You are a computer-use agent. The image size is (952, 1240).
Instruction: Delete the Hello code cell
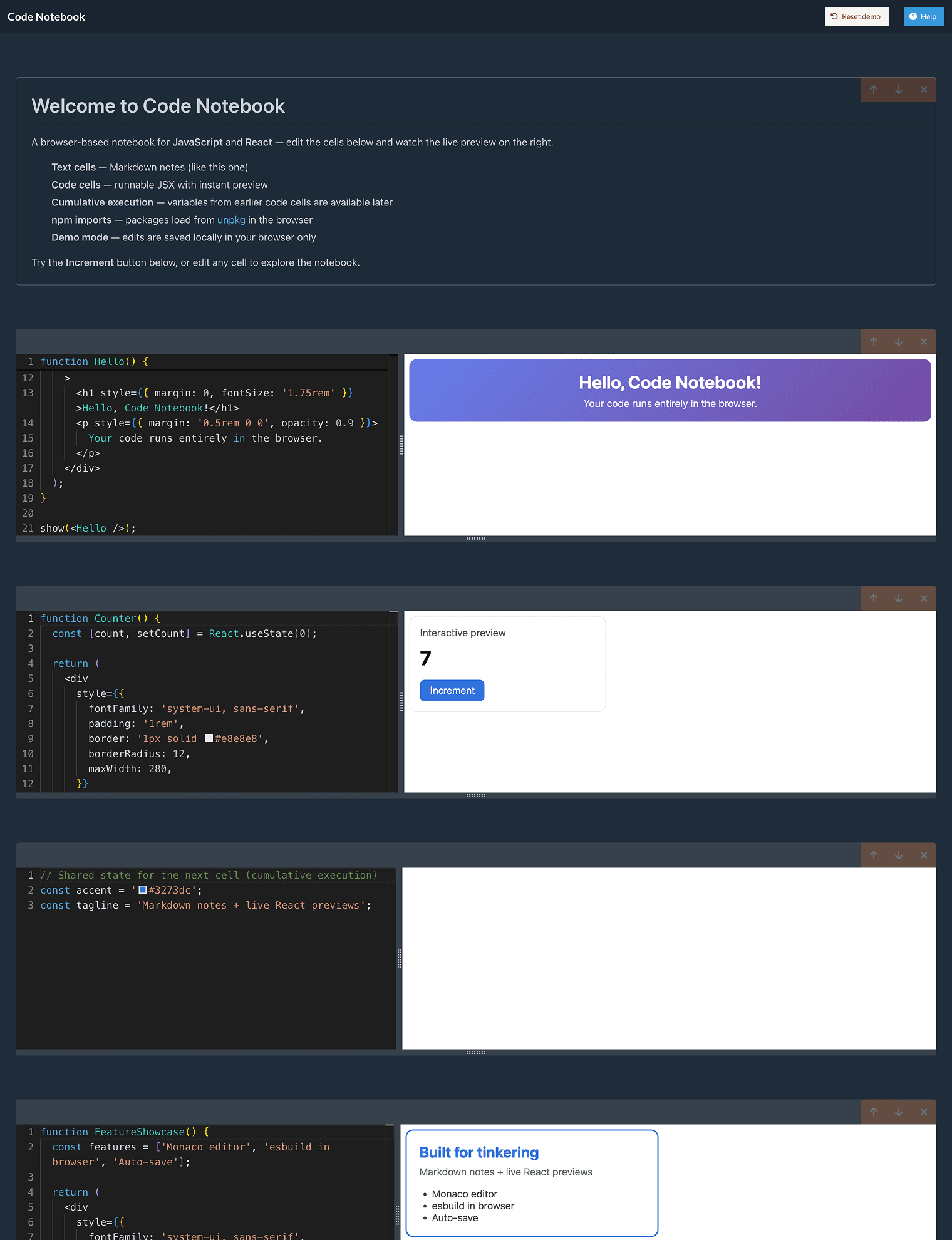pyautogui.click(x=924, y=341)
